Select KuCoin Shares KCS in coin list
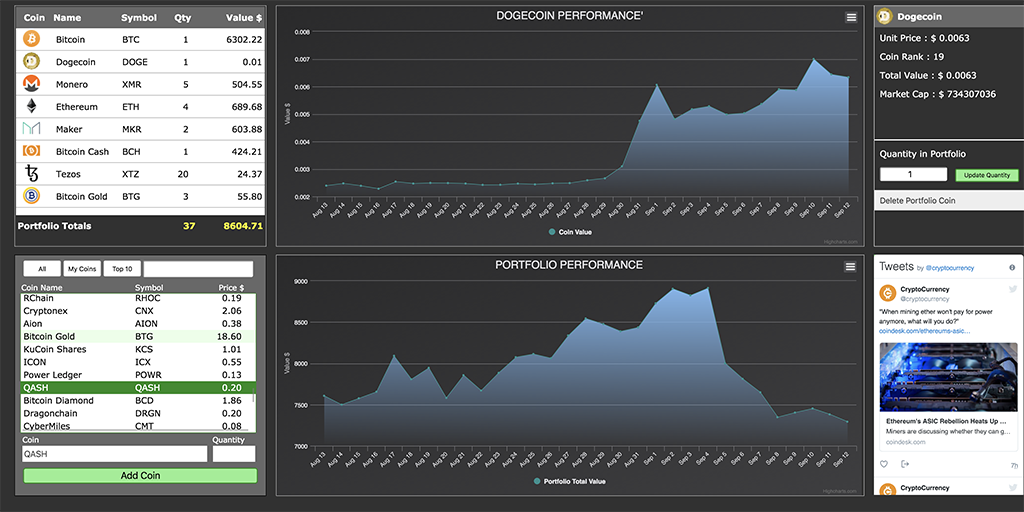 (x=136, y=349)
